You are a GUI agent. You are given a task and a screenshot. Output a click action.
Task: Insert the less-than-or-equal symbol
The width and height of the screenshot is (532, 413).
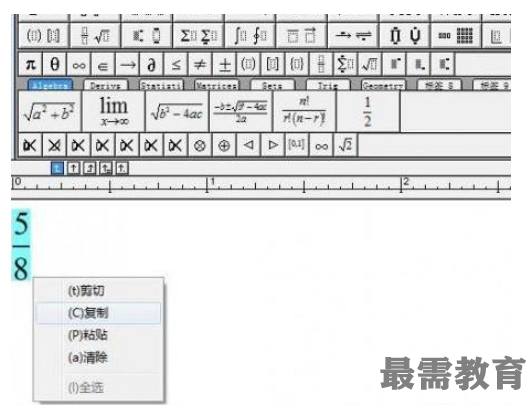(176, 64)
